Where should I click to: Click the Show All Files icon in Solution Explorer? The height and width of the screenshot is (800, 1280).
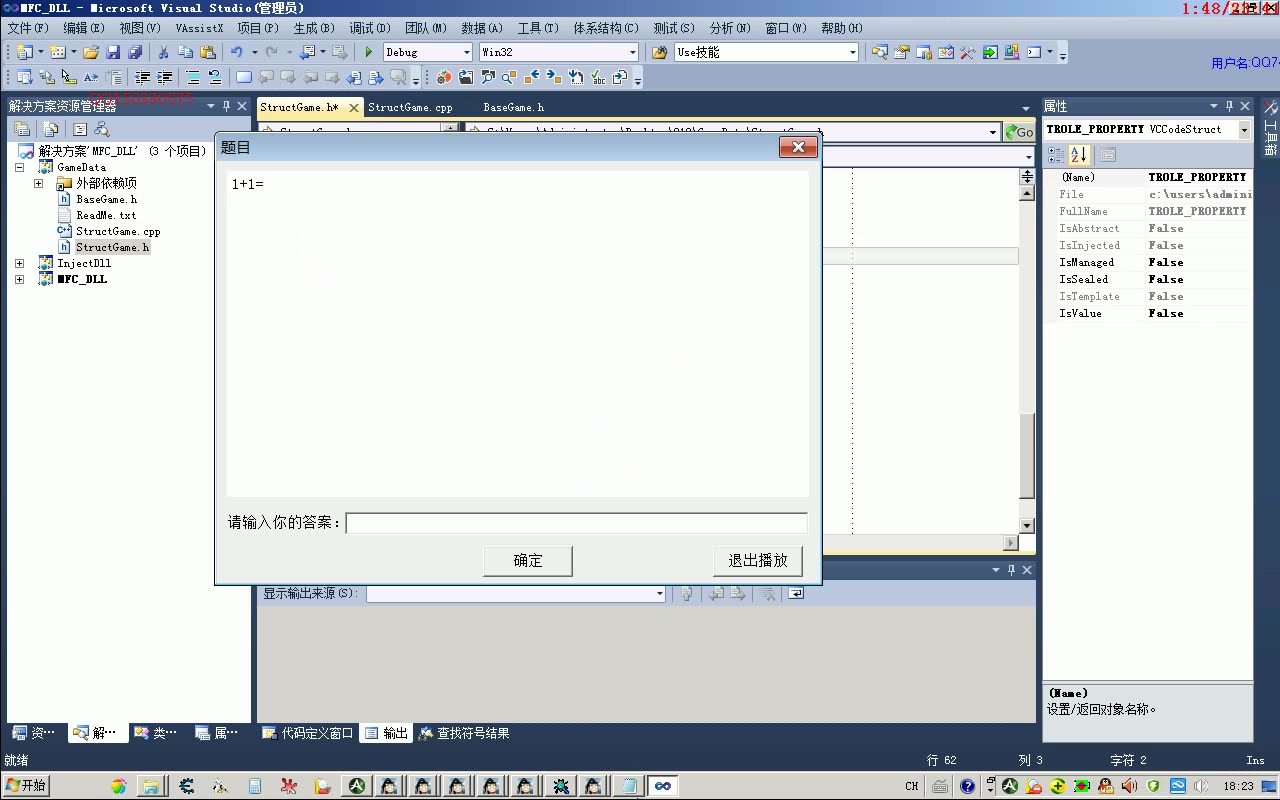pyautogui.click(x=50, y=129)
